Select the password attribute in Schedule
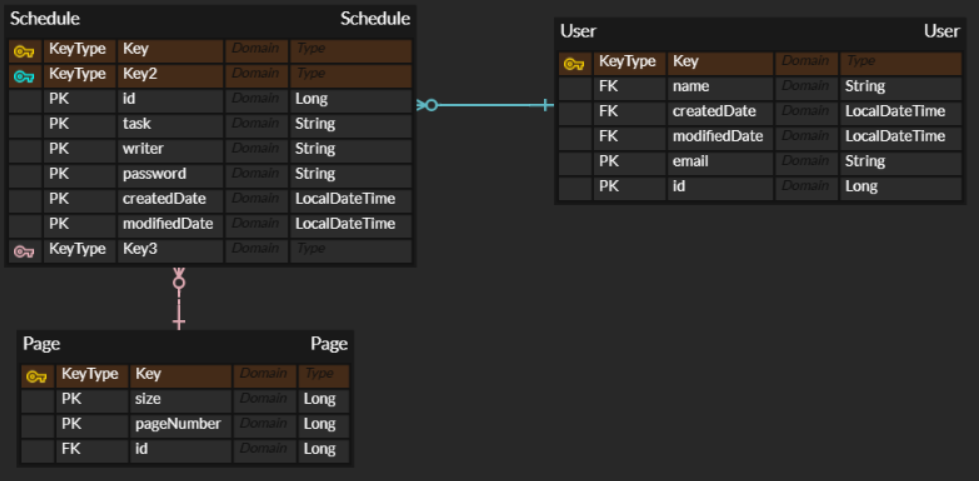 pos(170,176)
